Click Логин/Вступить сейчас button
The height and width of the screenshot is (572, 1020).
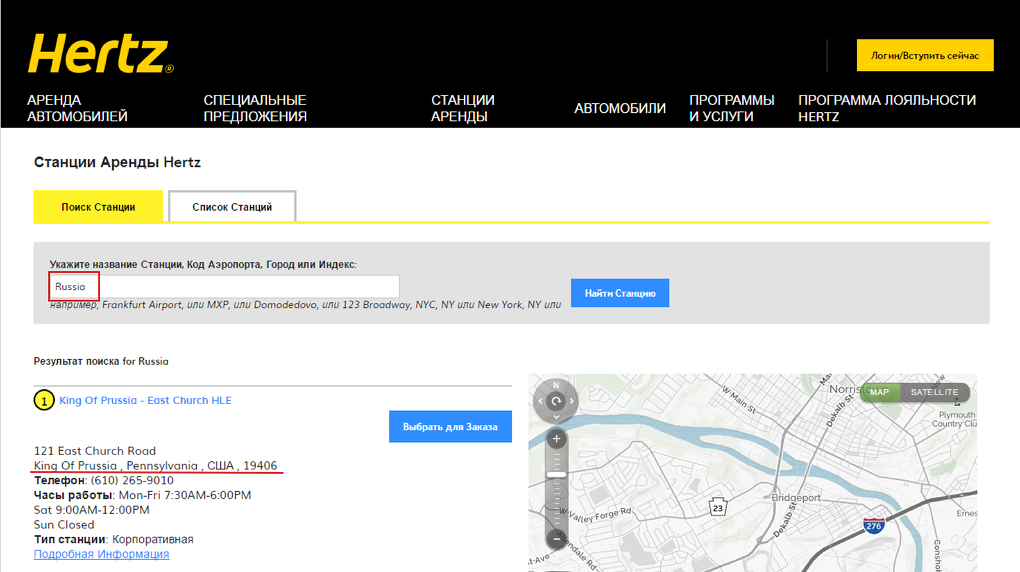click(925, 55)
